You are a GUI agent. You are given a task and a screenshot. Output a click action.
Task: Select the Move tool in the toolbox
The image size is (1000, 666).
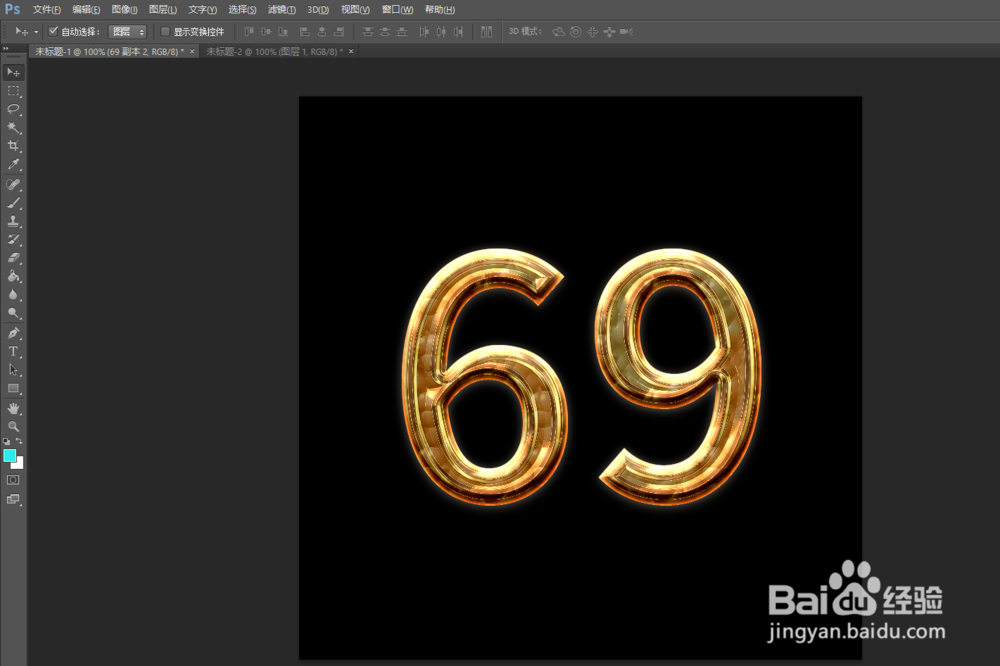pyautogui.click(x=13, y=72)
